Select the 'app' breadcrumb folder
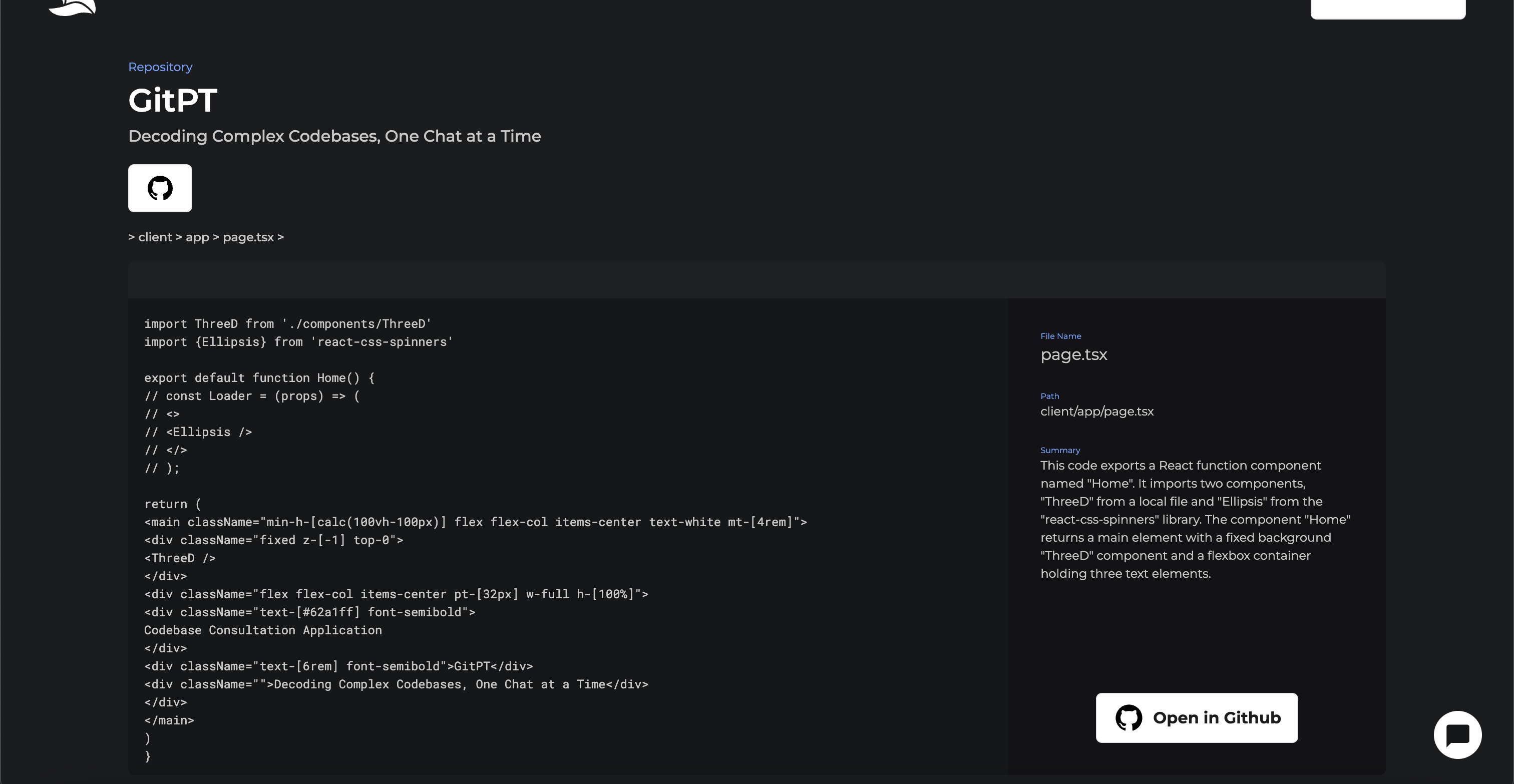Screen dimensions: 1514x784 pyautogui.click(x=197, y=237)
